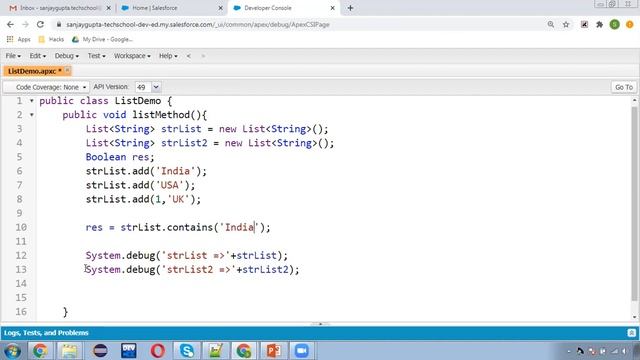This screenshot has width=640, height=360.
Task: Open Chrome from the taskbar
Action: point(40,351)
